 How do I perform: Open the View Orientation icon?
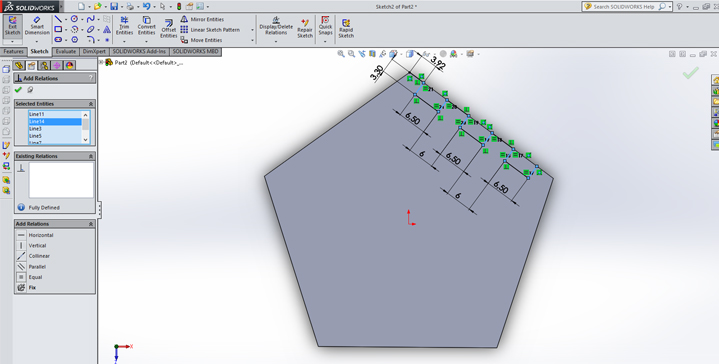pos(393,54)
